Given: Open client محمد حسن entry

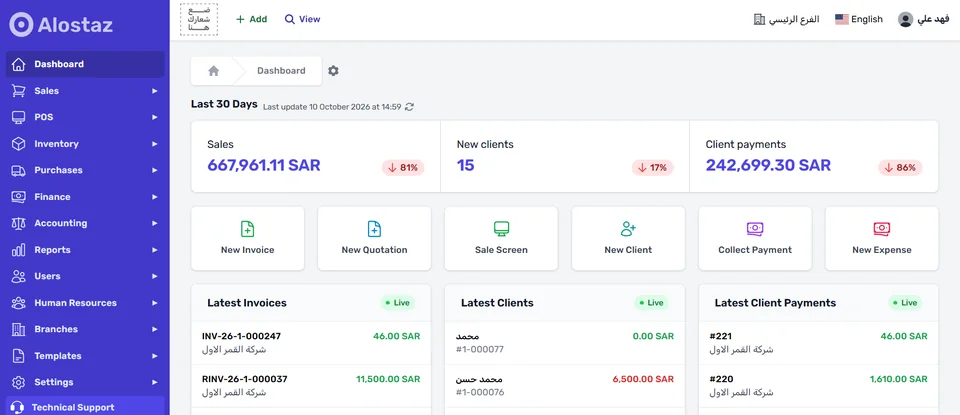Looking at the screenshot, I should 564,386.
